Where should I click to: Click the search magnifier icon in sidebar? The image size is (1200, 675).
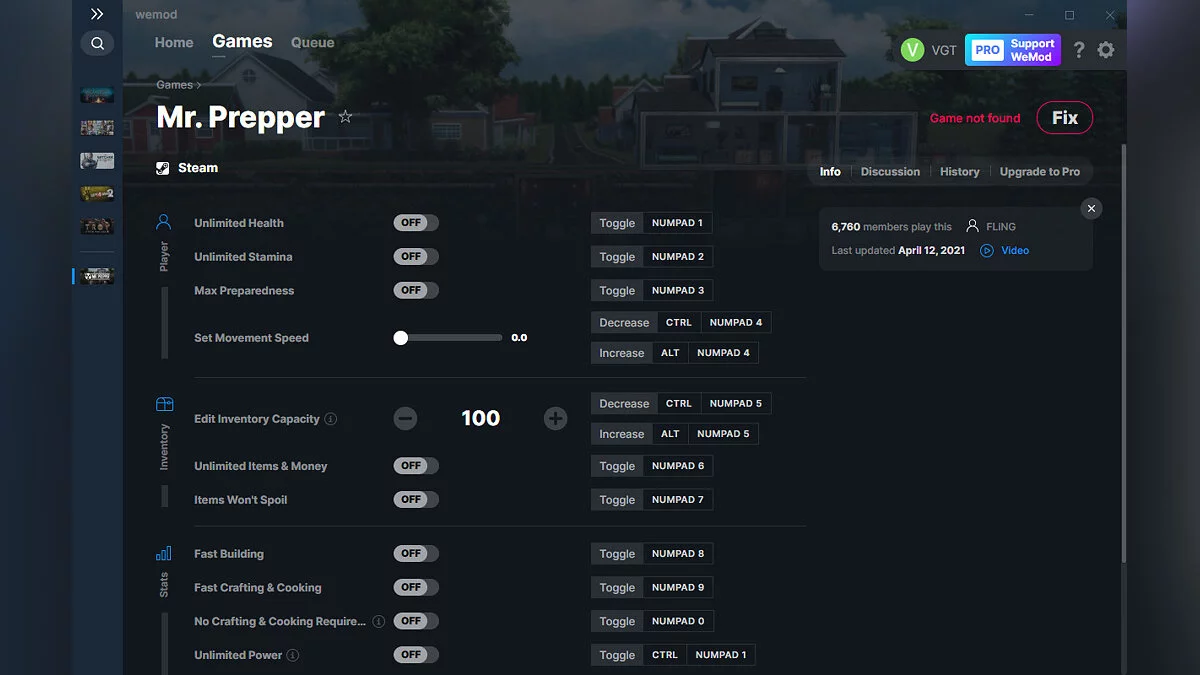97,44
